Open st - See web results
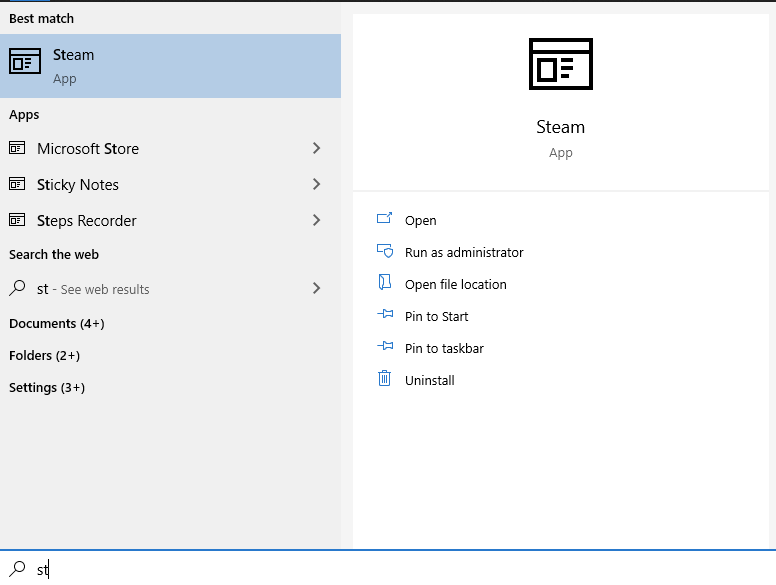Image resolution: width=776 pixels, height=585 pixels. click(170, 289)
